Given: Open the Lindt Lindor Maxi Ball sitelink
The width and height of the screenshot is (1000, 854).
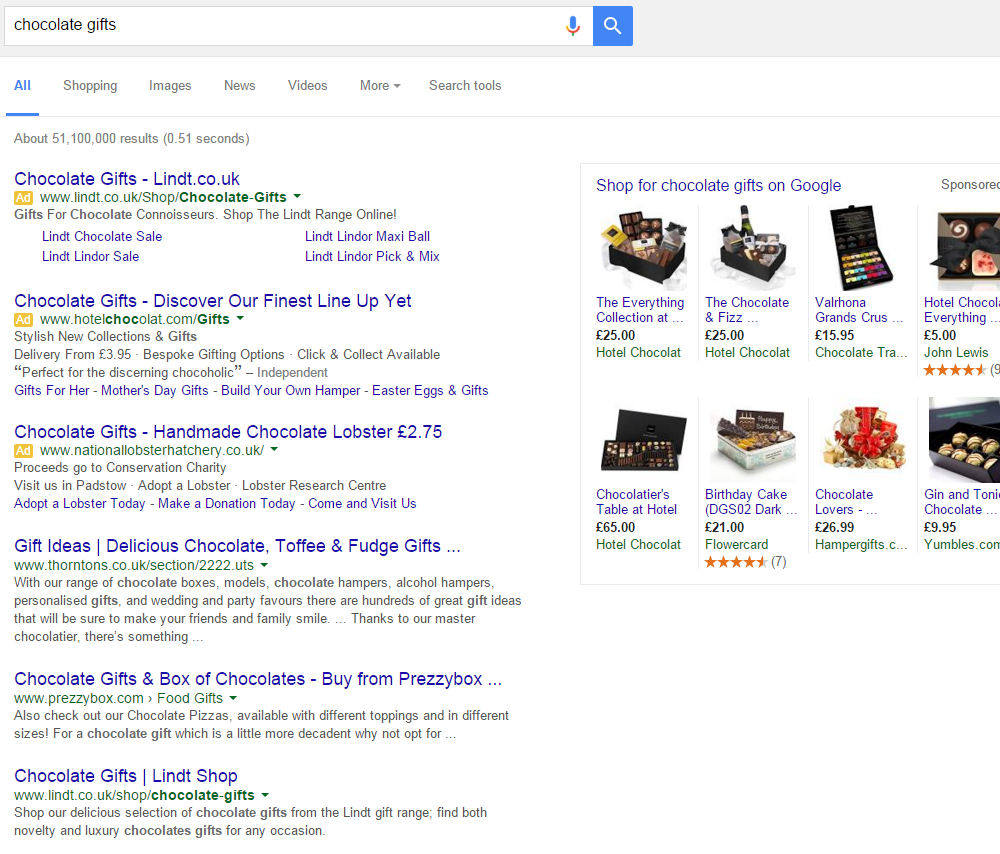Looking at the screenshot, I should [x=367, y=236].
